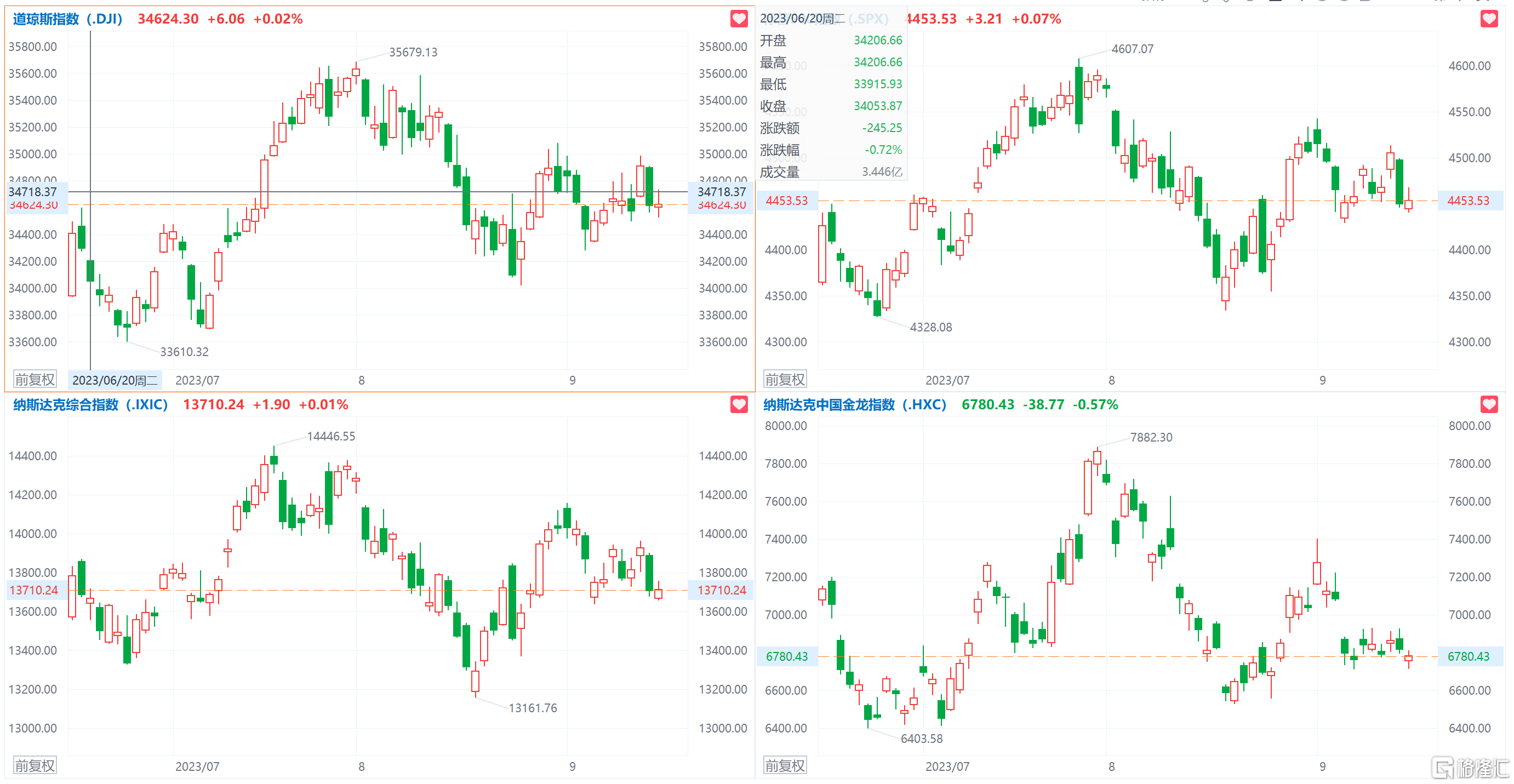The image size is (1514, 784).
Task: Click the S&P high annotation 4607.07
Action: tap(1133, 49)
